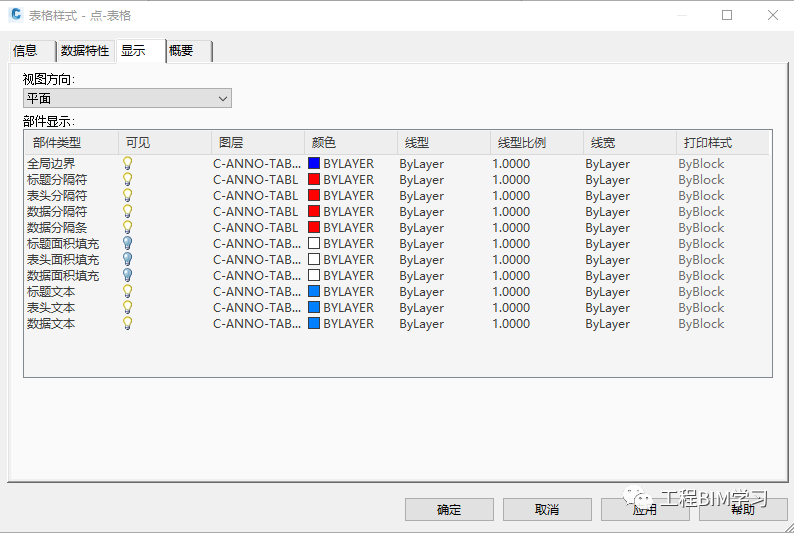
Task: Click 1.0000 linetype scale of 数据分隔符 row
Action: click(x=511, y=212)
